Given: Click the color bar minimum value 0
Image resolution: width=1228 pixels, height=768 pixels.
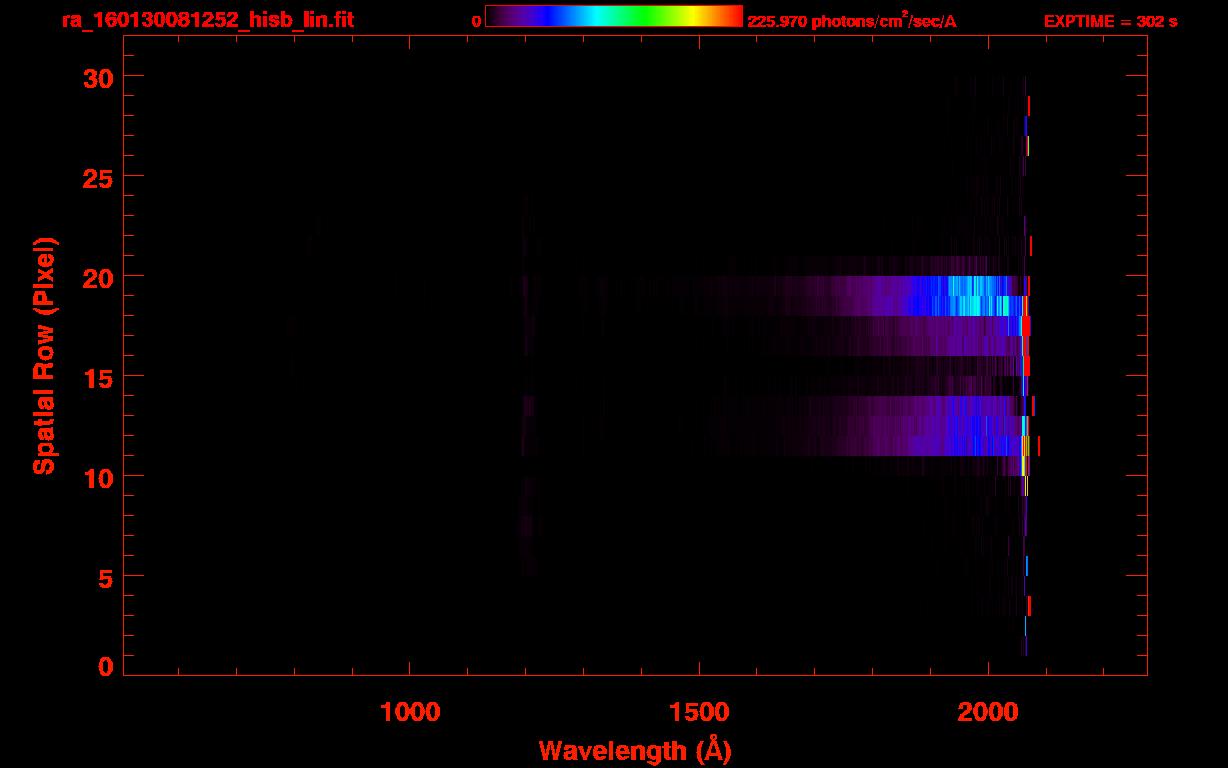Looking at the screenshot, I should [x=476, y=21].
